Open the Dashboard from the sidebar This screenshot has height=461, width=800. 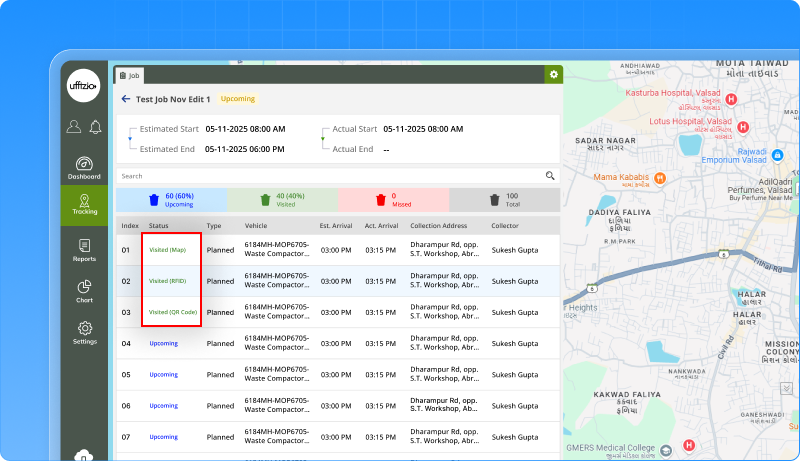pos(84,168)
